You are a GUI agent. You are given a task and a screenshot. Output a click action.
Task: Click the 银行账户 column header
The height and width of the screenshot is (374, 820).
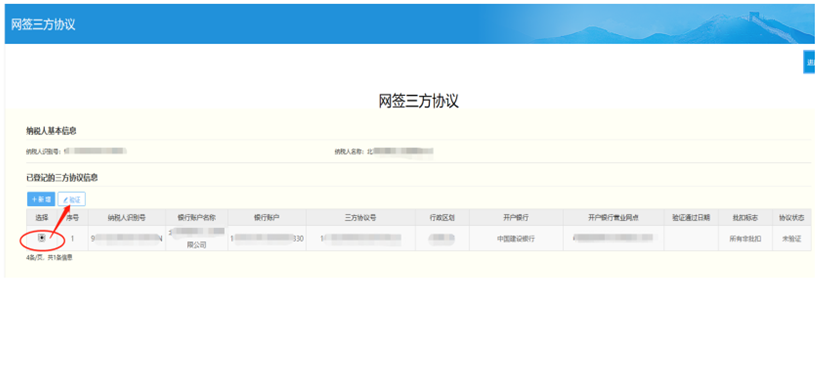point(267,218)
